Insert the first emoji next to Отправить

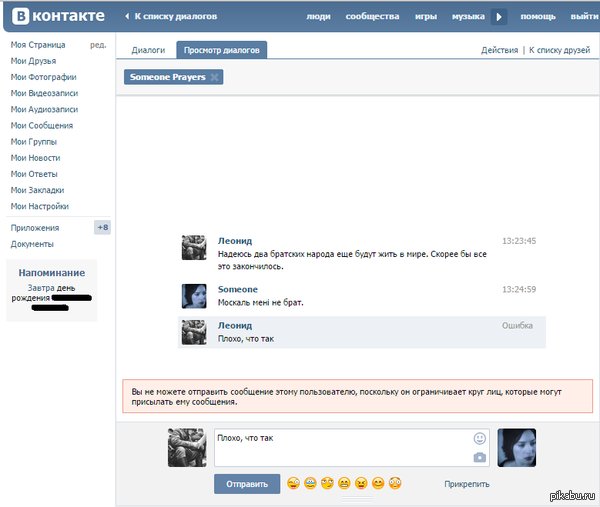(x=293, y=484)
